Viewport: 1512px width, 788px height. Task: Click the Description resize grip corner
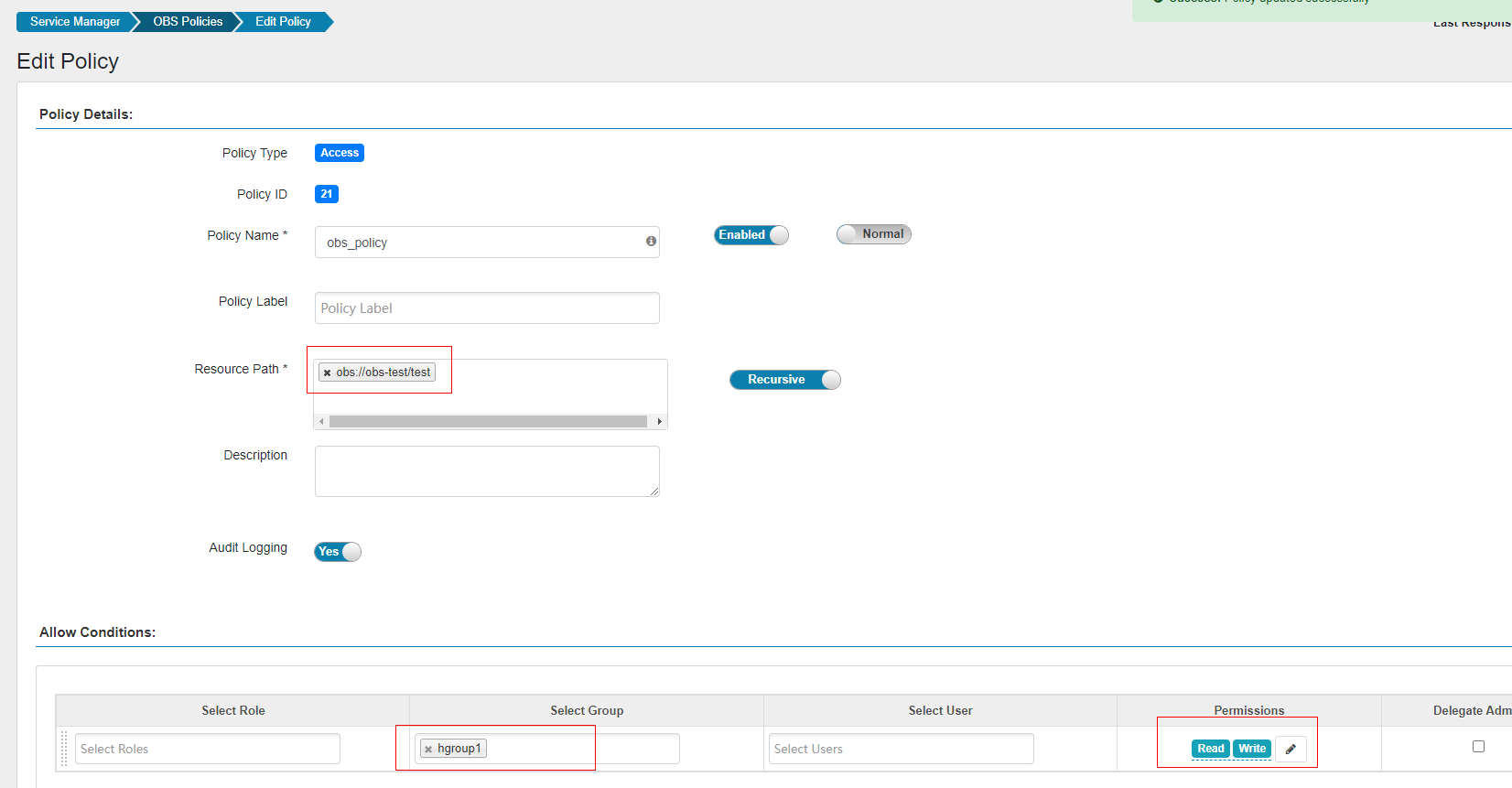click(654, 491)
